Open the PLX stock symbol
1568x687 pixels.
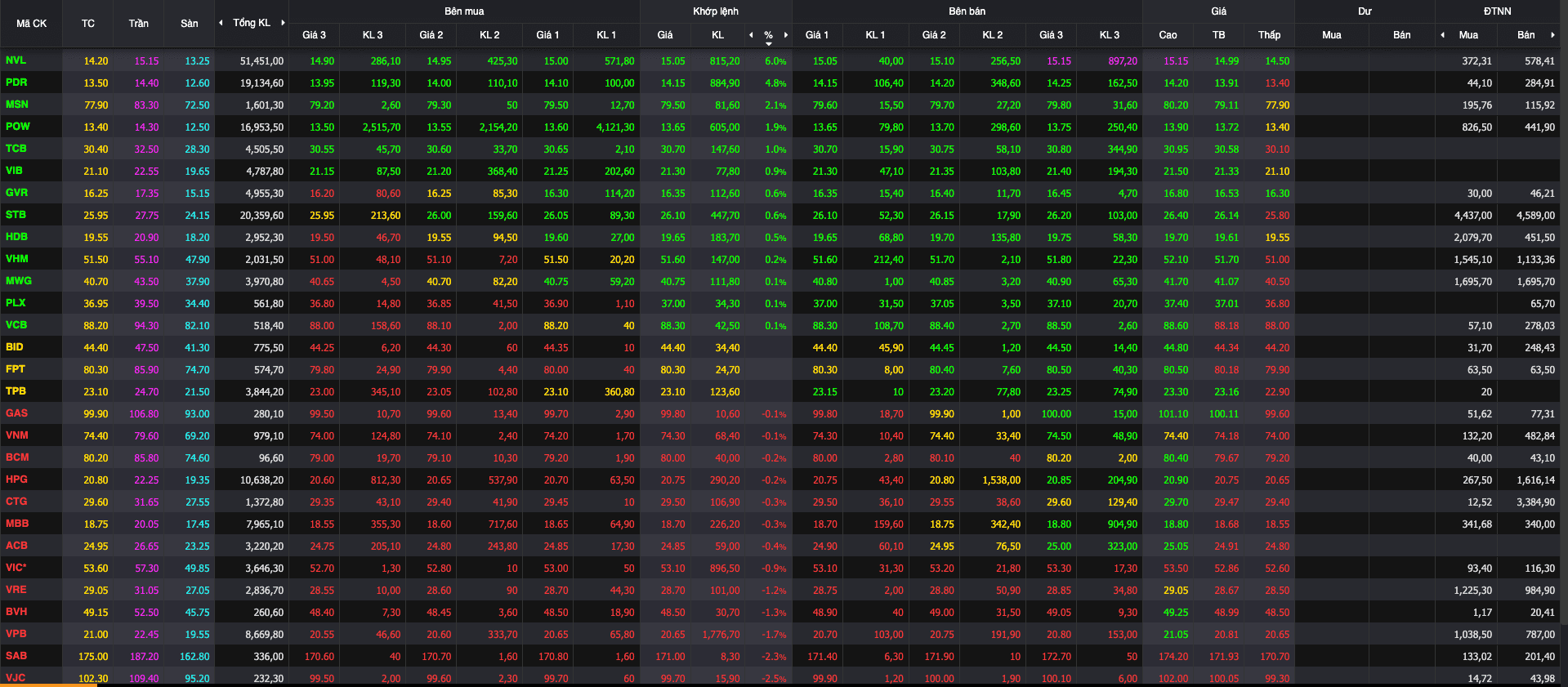(x=16, y=303)
